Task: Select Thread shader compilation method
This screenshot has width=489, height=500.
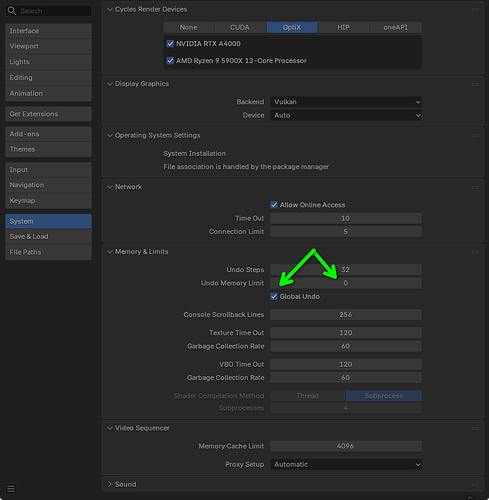Action: (x=308, y=396)
